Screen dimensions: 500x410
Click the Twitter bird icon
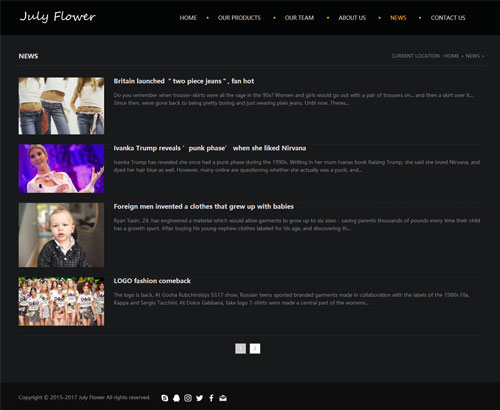pos(200,398)
